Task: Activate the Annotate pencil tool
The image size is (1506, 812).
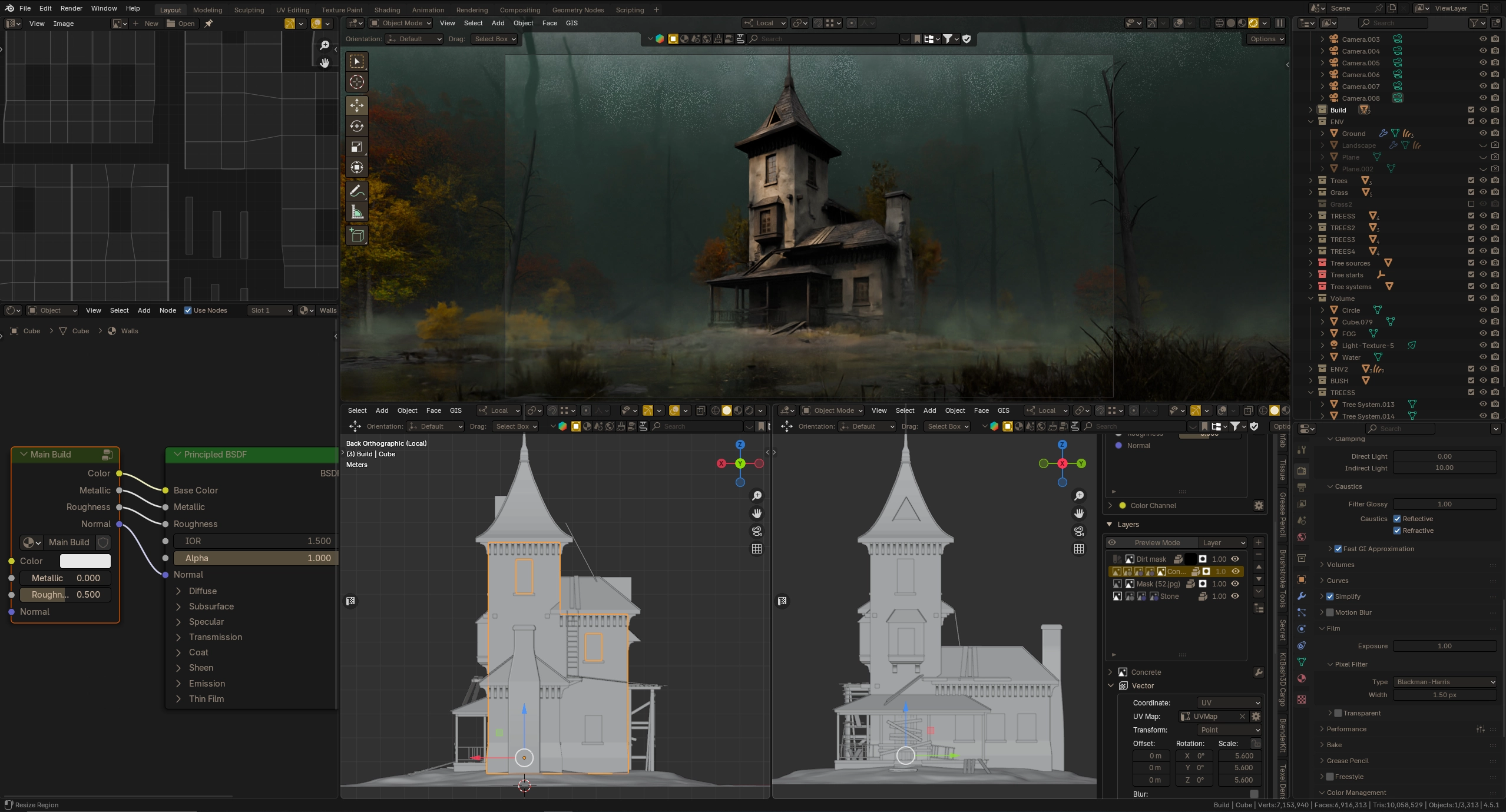Action: point(357,191)
